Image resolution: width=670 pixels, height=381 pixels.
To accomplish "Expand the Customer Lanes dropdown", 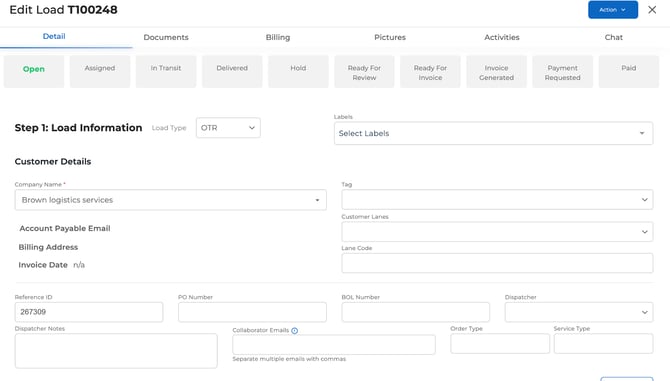I will [x=497, y=232].
